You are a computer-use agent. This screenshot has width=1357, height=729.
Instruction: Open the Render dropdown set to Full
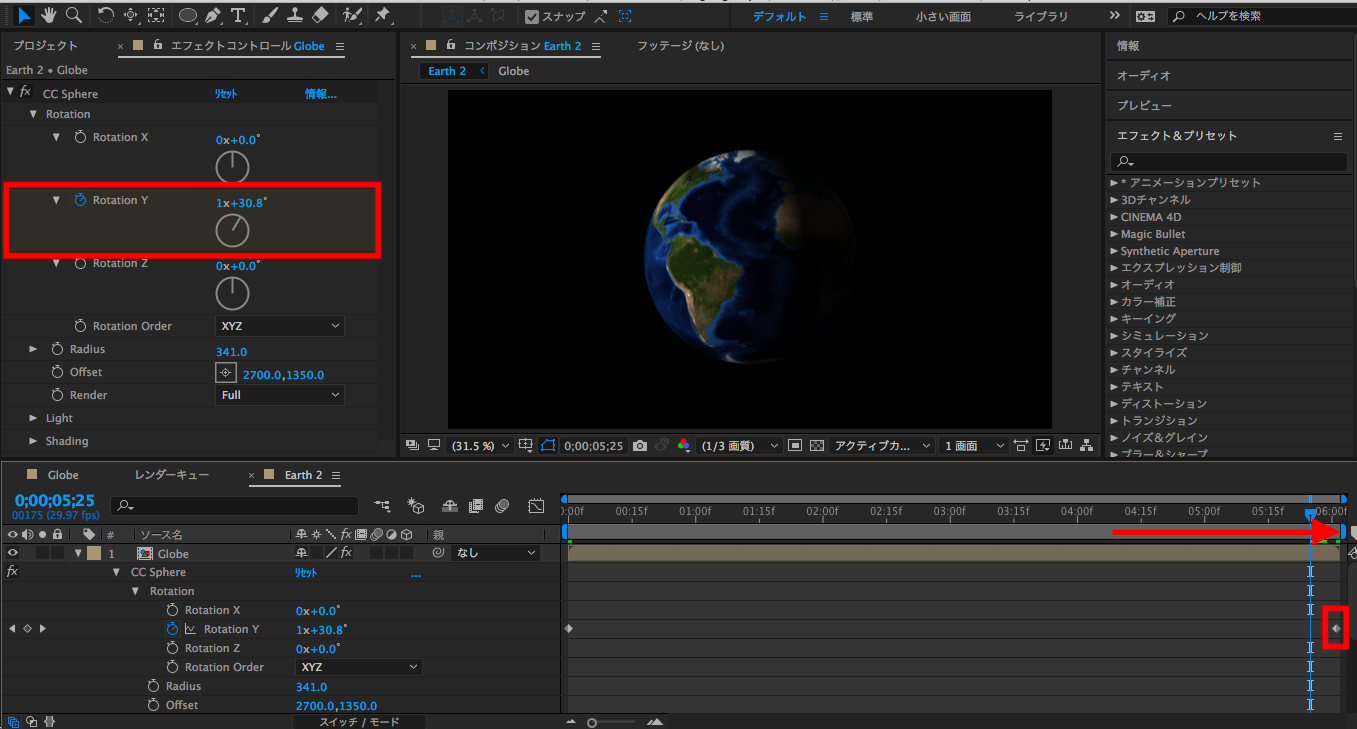click(280, 395)
